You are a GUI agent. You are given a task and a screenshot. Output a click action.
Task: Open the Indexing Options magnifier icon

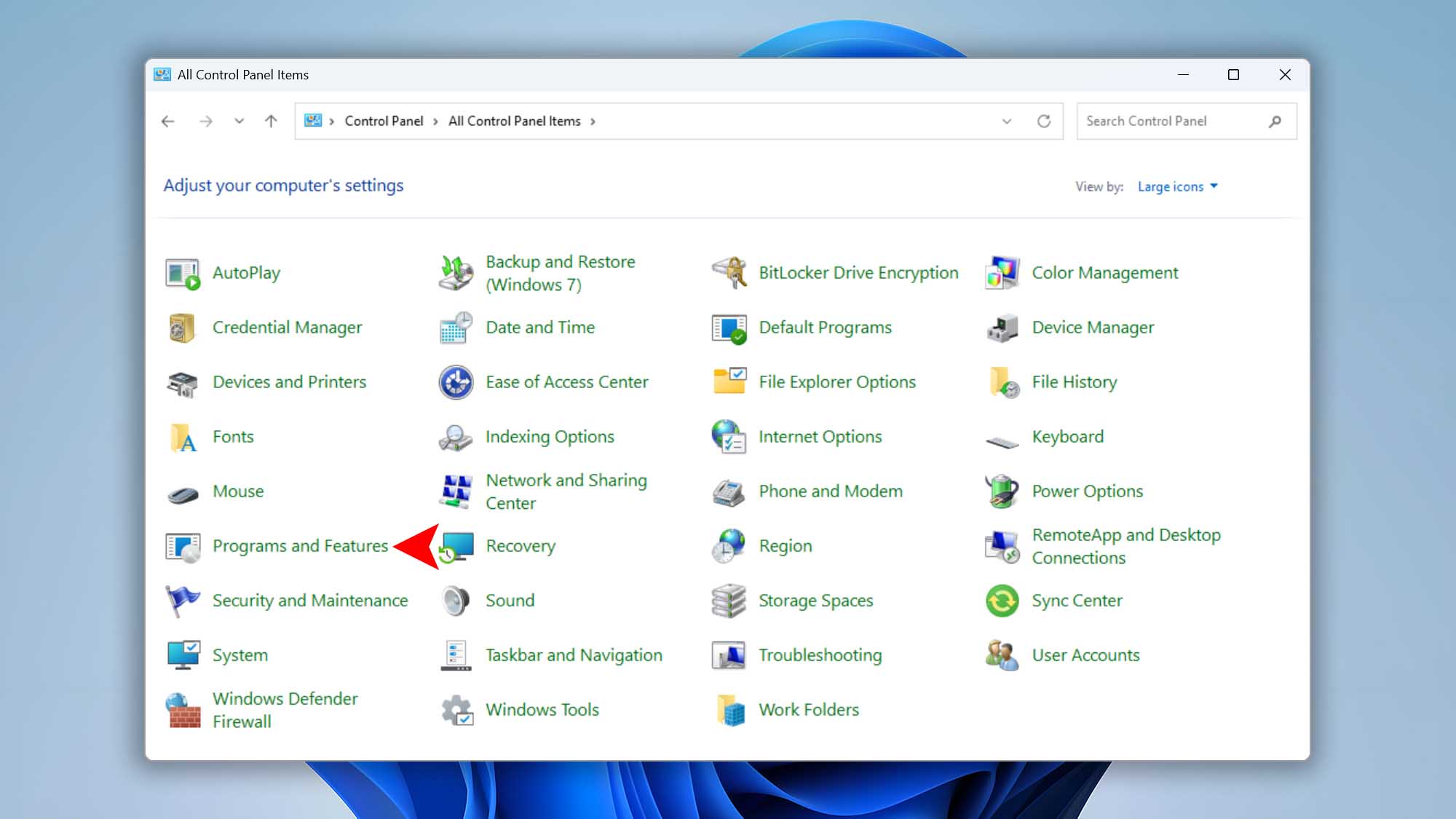coord(456,438)
